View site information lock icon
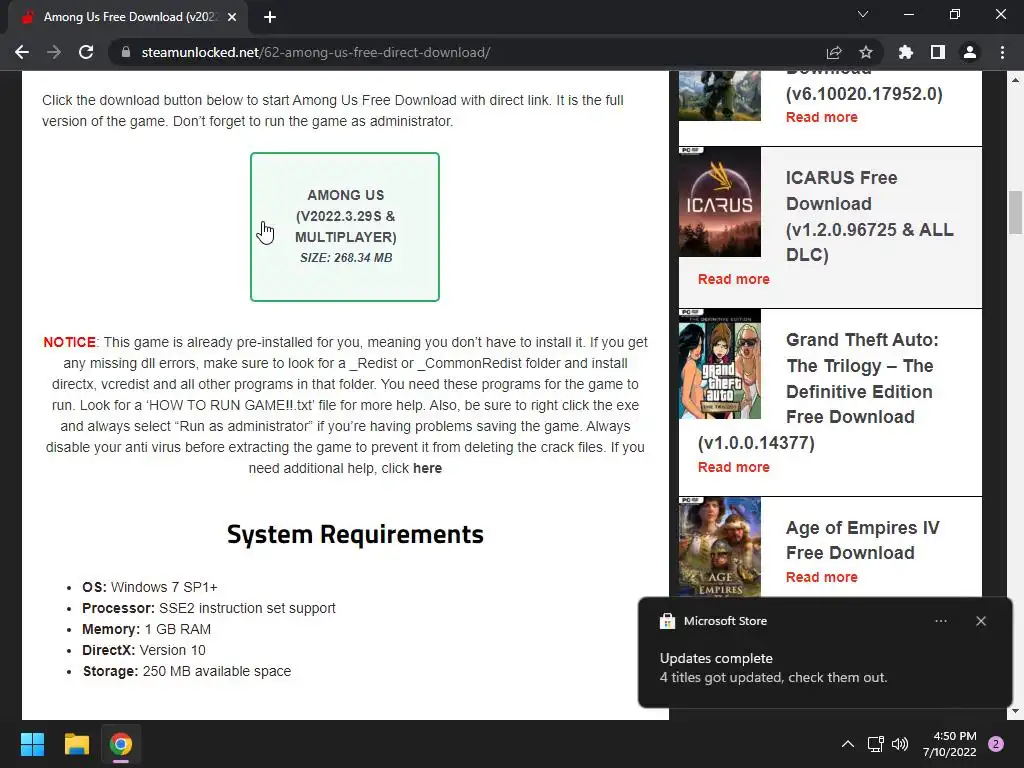1024x768 pixels. click(x=126, y=52)
